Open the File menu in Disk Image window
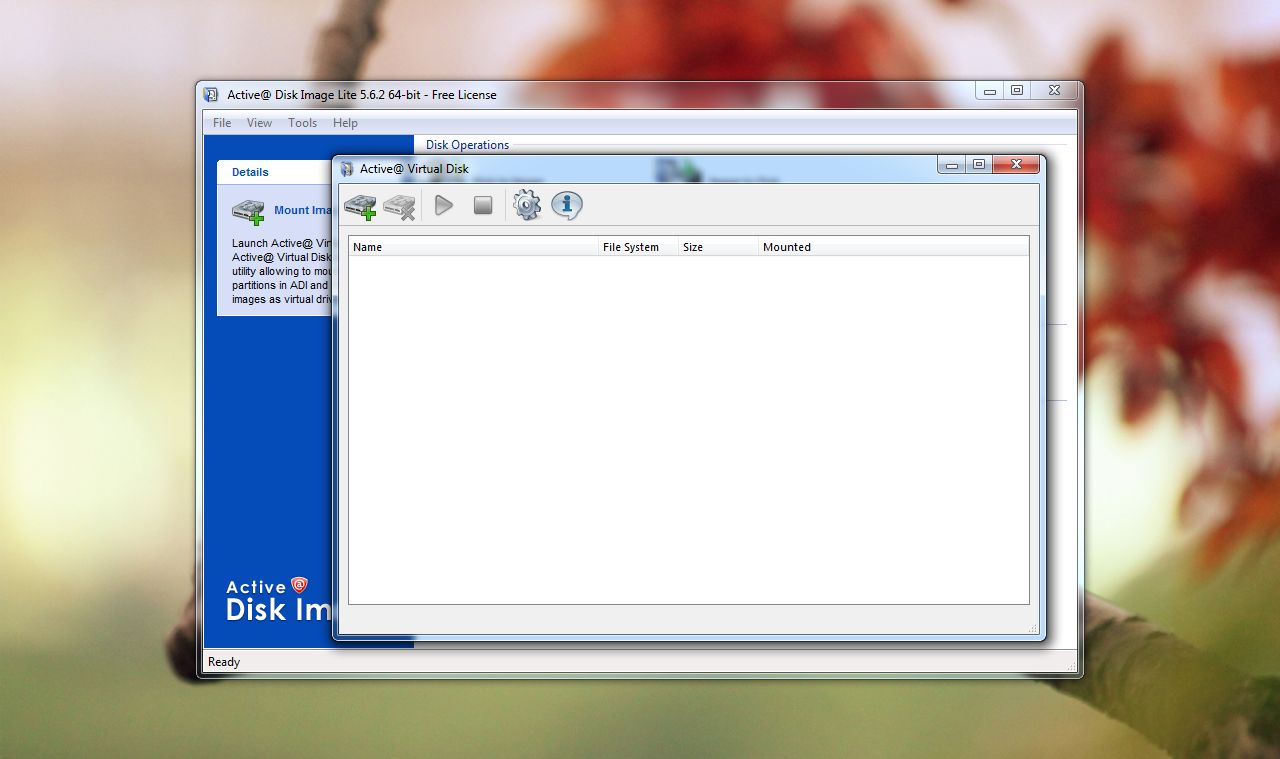The height and width of the screenshot is (759, 1280). pos(222,123)
